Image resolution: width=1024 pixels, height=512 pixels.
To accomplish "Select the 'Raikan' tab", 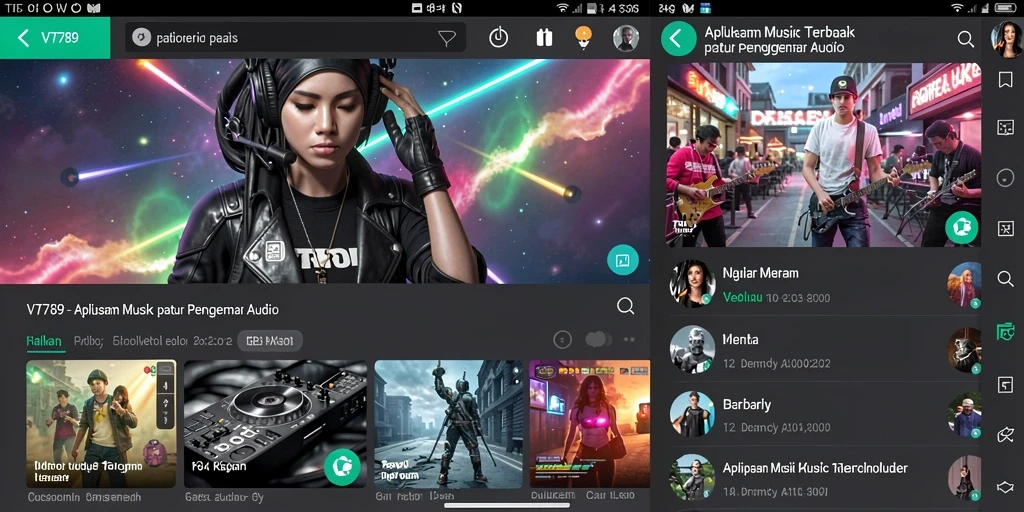I will pyautogui.click(x=44, y=340).
